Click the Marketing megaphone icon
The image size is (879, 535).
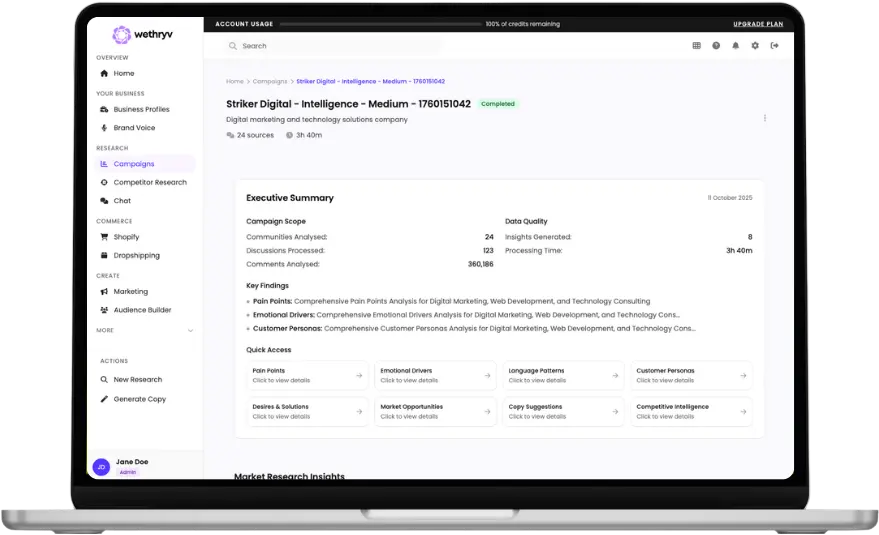[x=104, y=292]
